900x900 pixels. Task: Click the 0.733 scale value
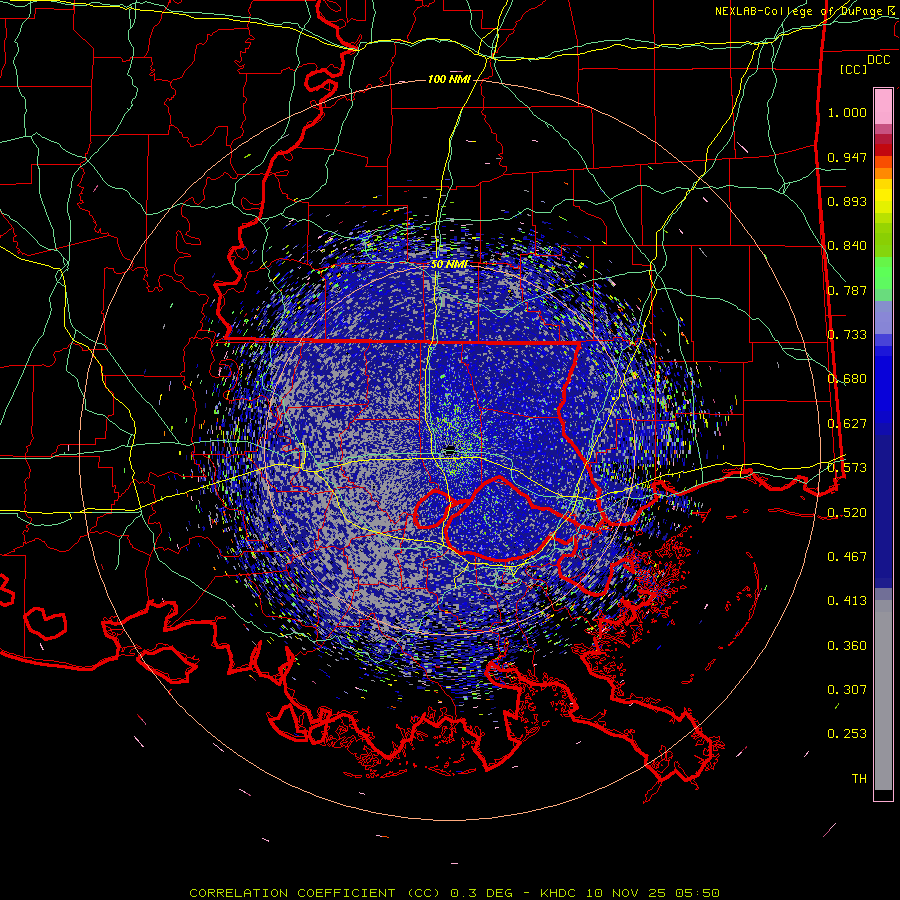847,335
